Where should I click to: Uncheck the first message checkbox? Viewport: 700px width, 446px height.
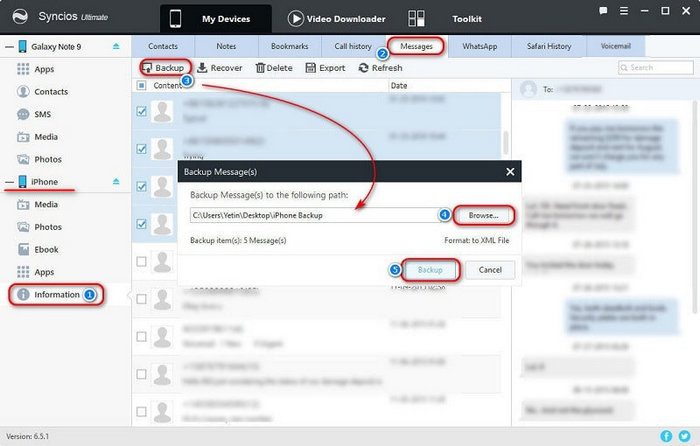(141, 111)
